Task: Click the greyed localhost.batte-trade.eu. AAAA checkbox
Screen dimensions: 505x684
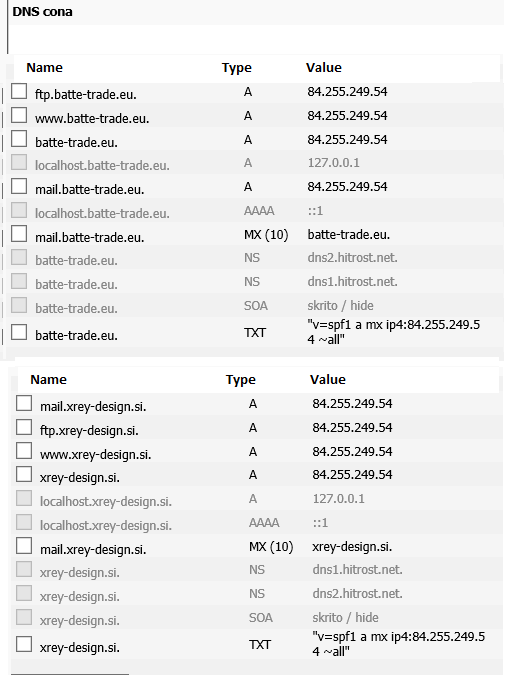Action: (19, 210)
